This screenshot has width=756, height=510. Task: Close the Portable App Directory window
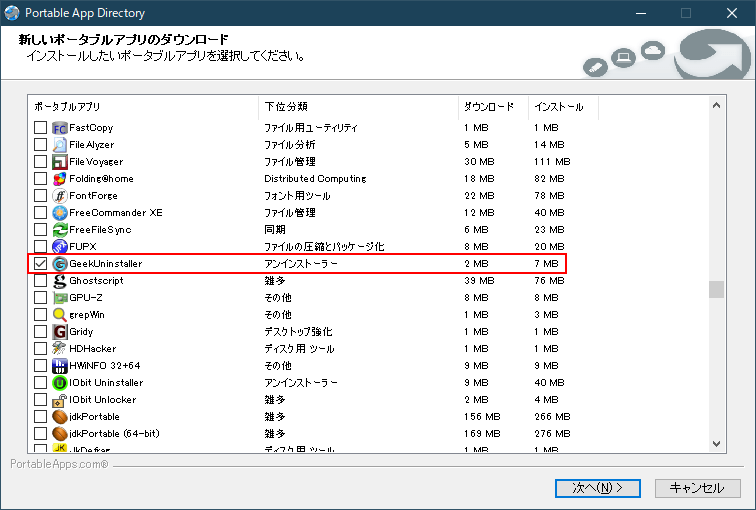[x=732, y=13]
